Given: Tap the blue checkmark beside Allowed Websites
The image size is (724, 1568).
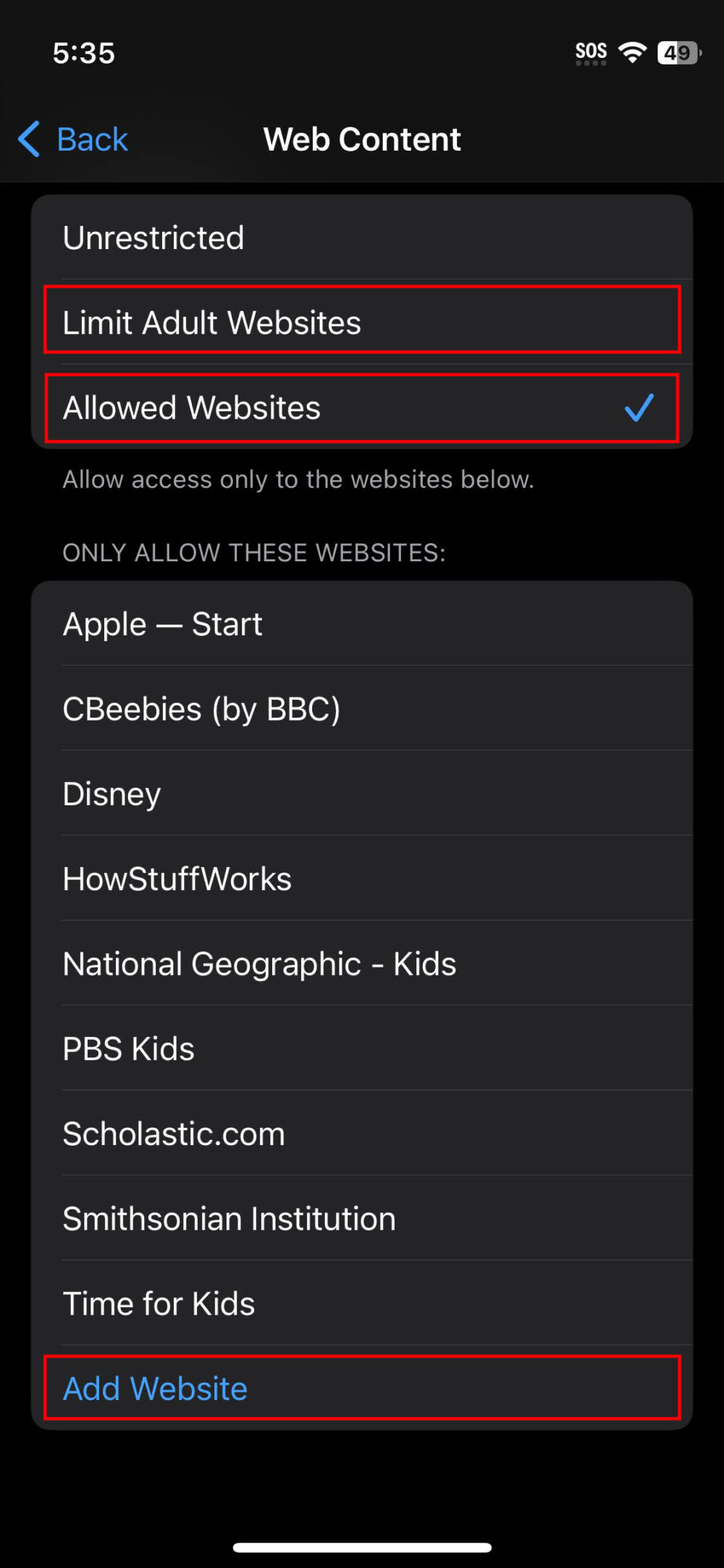Looking at the screenshot, I should [640, 408].
